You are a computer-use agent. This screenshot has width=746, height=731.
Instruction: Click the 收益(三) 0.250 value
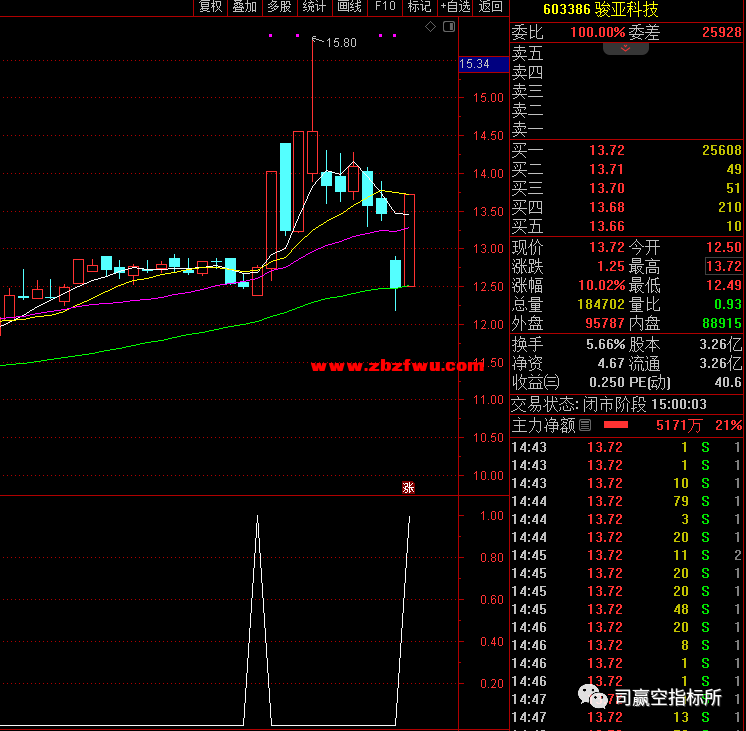point(607,383)
